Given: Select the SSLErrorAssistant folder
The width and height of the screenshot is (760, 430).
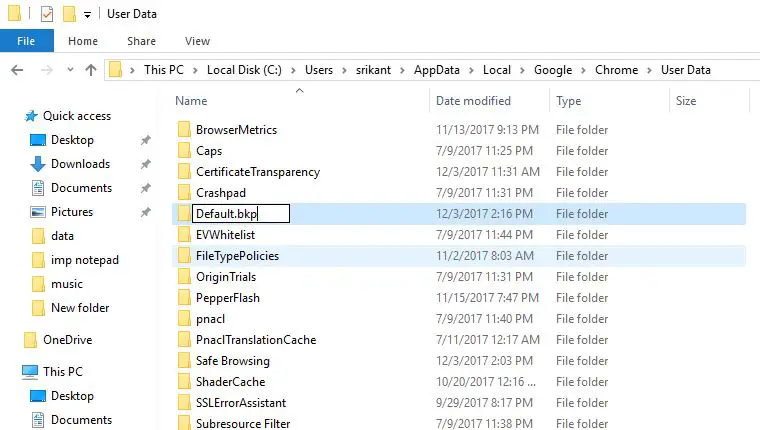Looking at the screenshot, I should click(x=241, y=403).
